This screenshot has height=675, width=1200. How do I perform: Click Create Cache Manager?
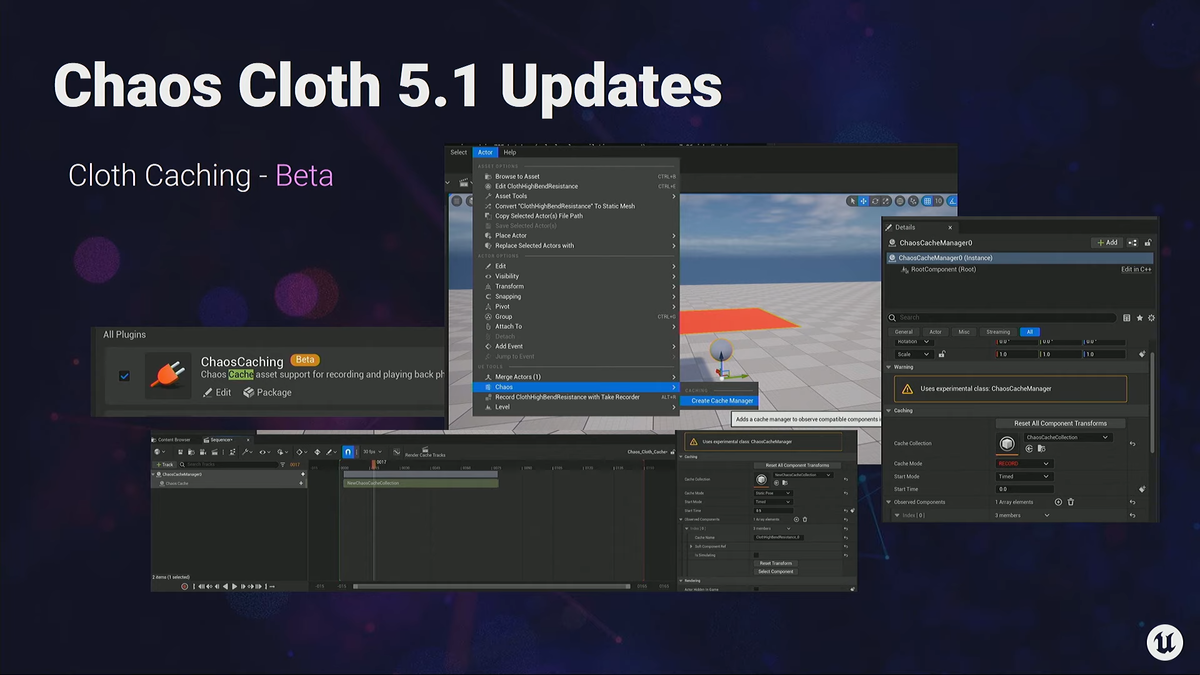(719, 401)
